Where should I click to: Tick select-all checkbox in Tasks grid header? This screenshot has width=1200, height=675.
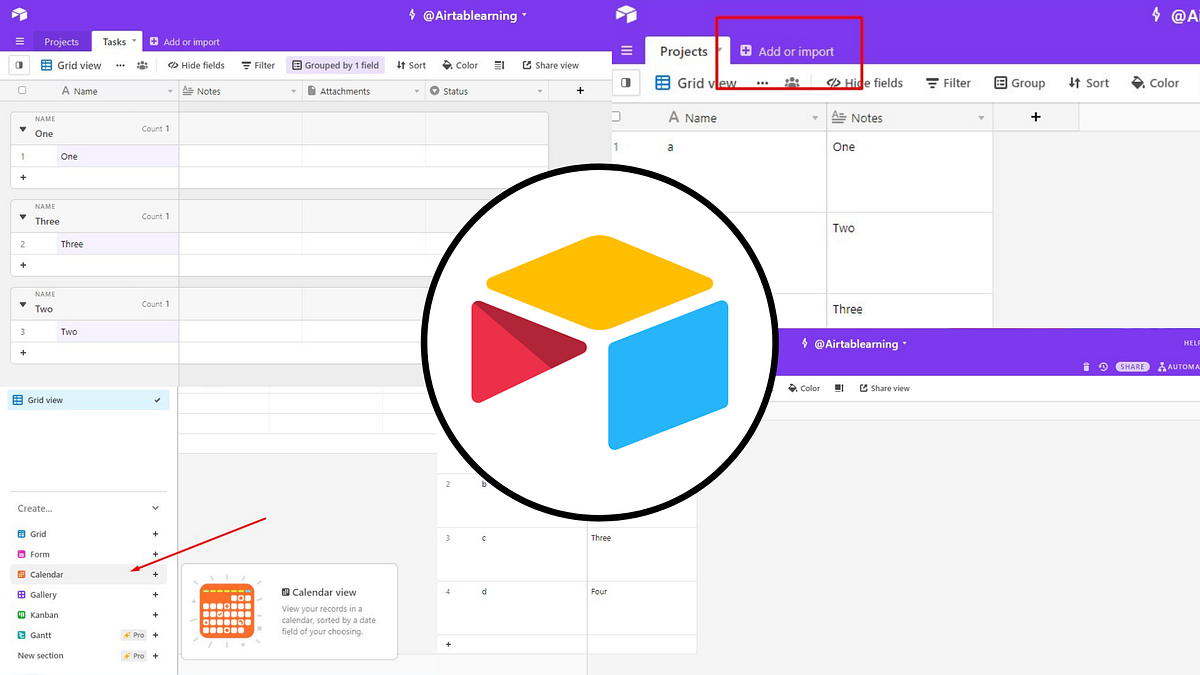pyautogui.click(x=22, y=91)
